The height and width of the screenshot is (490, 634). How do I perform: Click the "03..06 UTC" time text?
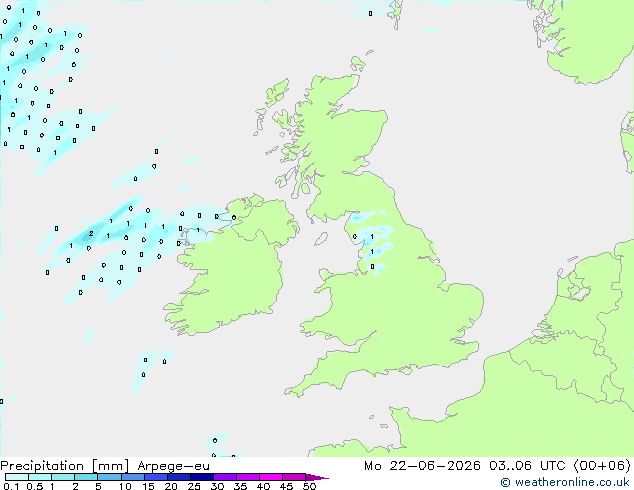tap(527, 466)
